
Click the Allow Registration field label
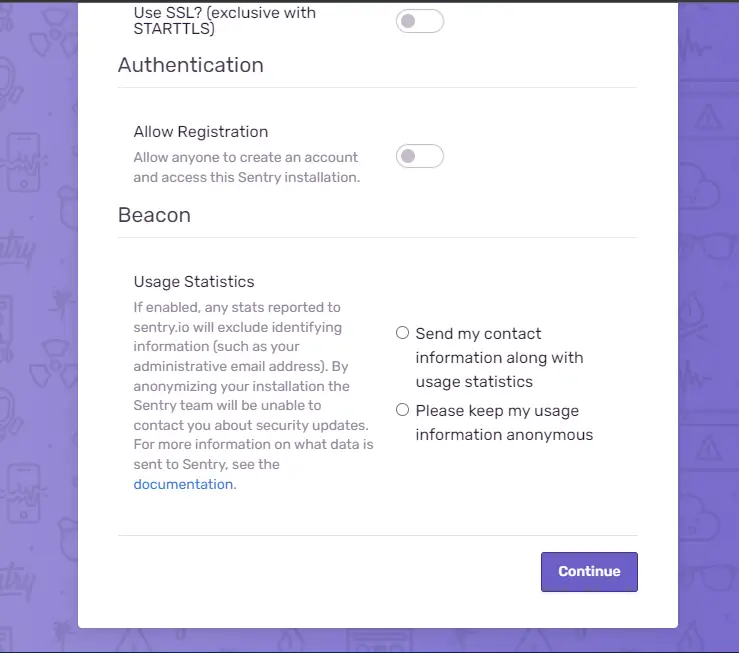click(x=201, y=132)
